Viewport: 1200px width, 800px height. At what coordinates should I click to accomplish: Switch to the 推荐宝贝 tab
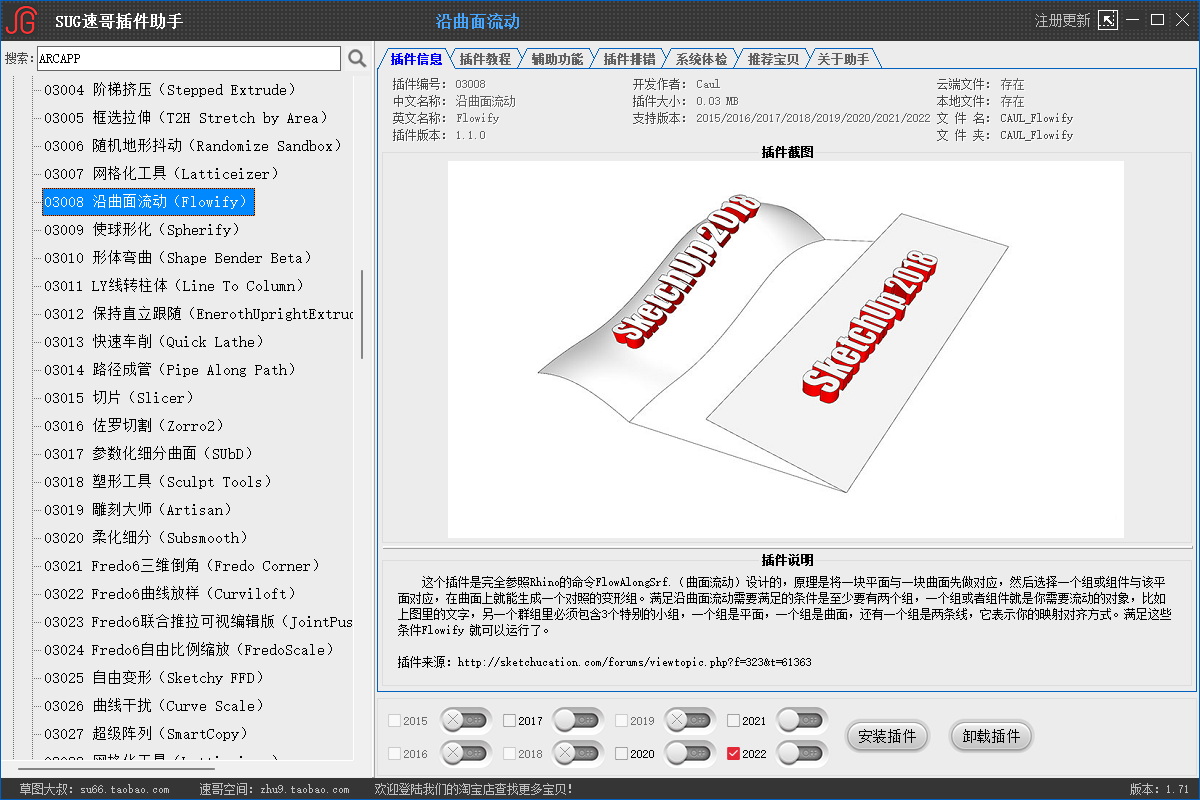tap(774, 59)
